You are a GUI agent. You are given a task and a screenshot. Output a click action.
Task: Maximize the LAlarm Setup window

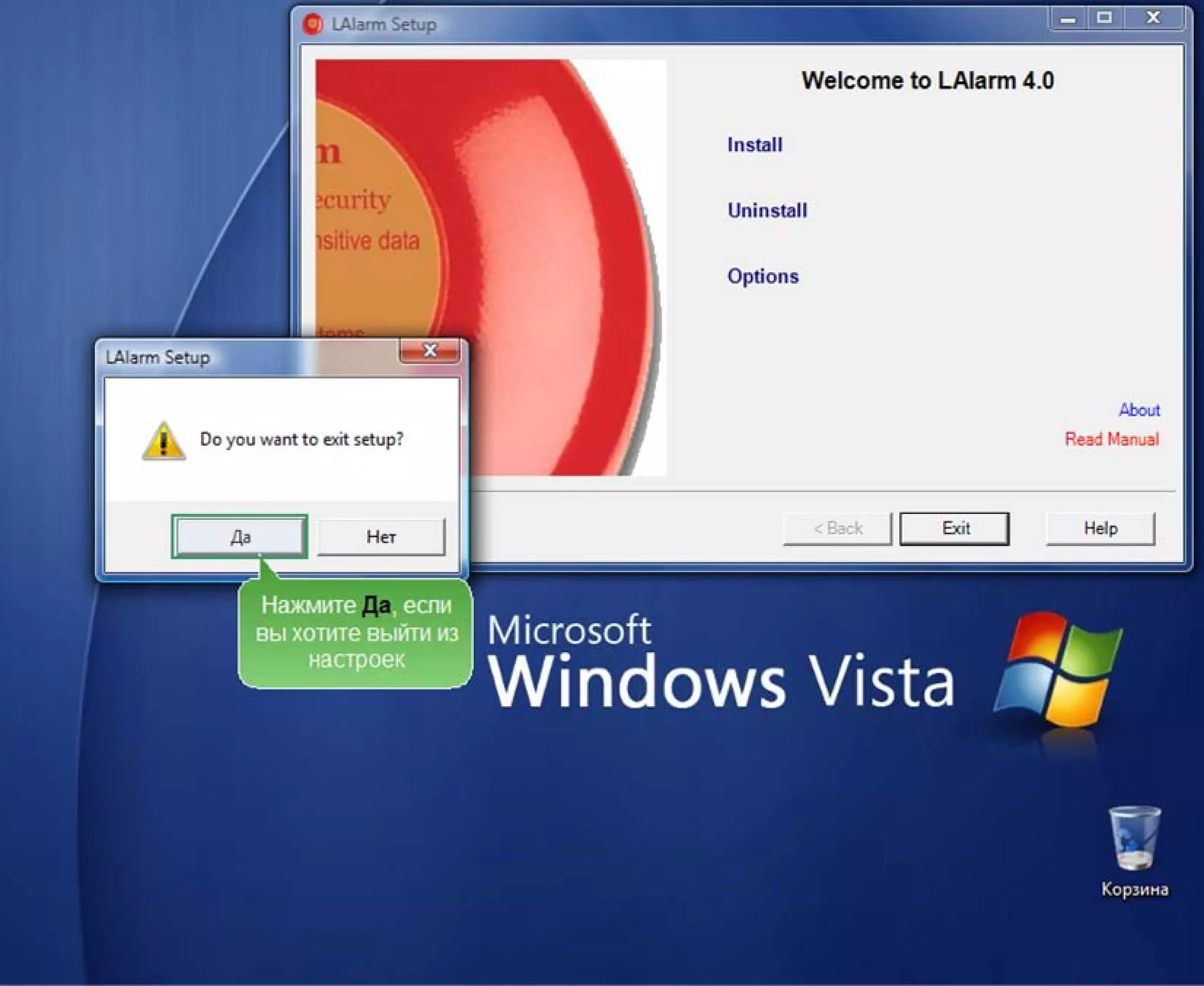click(1105, 19)
